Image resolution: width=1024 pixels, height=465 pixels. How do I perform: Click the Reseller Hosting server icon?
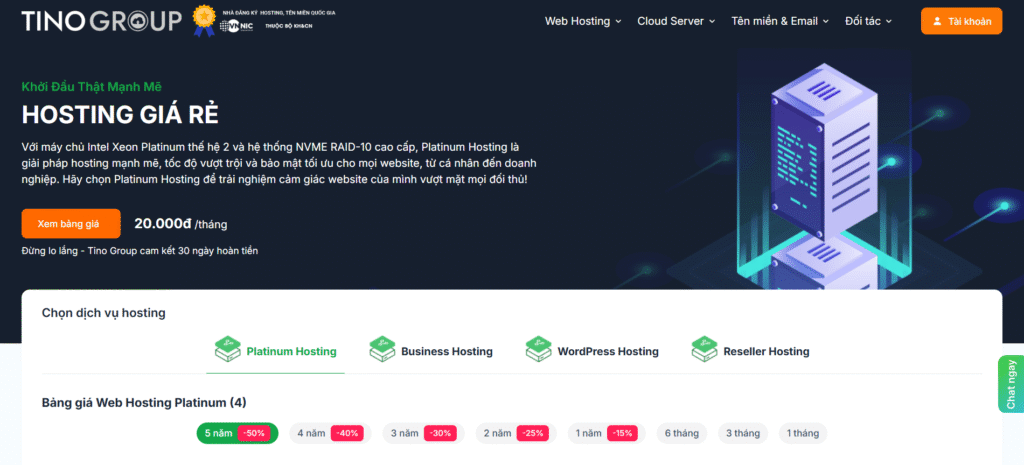pos(705,350)
